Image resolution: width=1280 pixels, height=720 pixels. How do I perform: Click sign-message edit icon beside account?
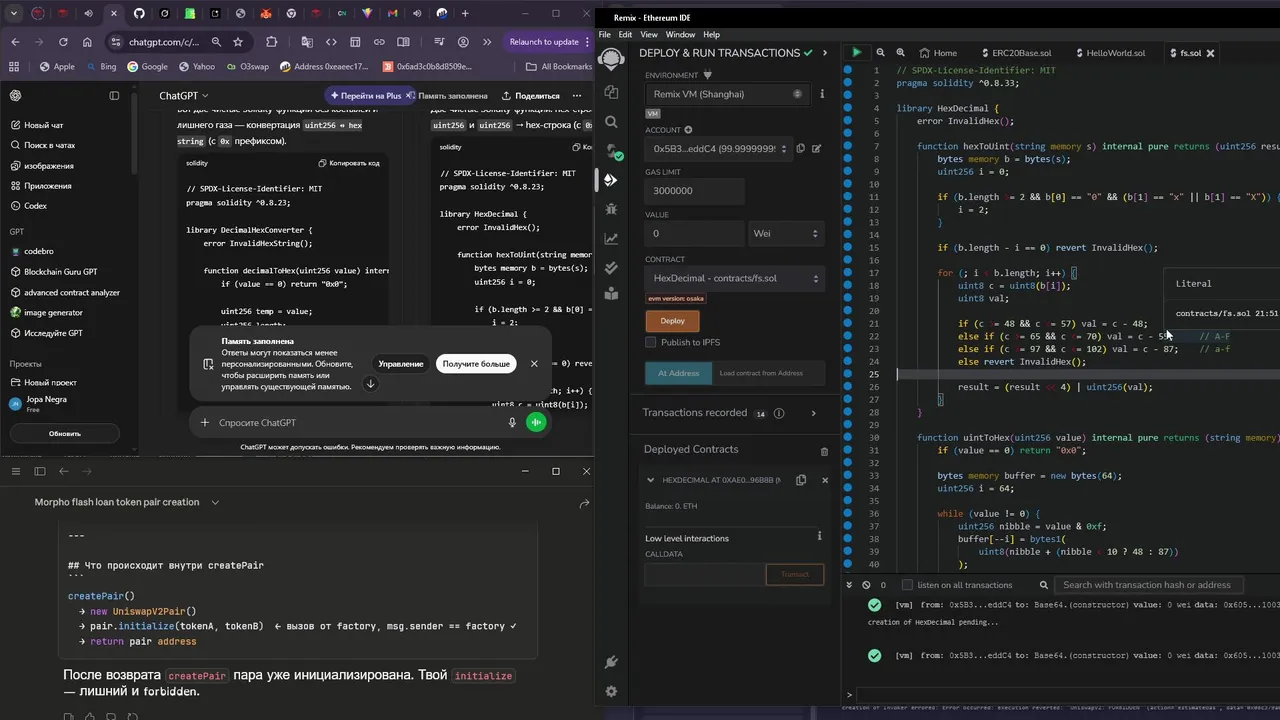click(816, 148)
